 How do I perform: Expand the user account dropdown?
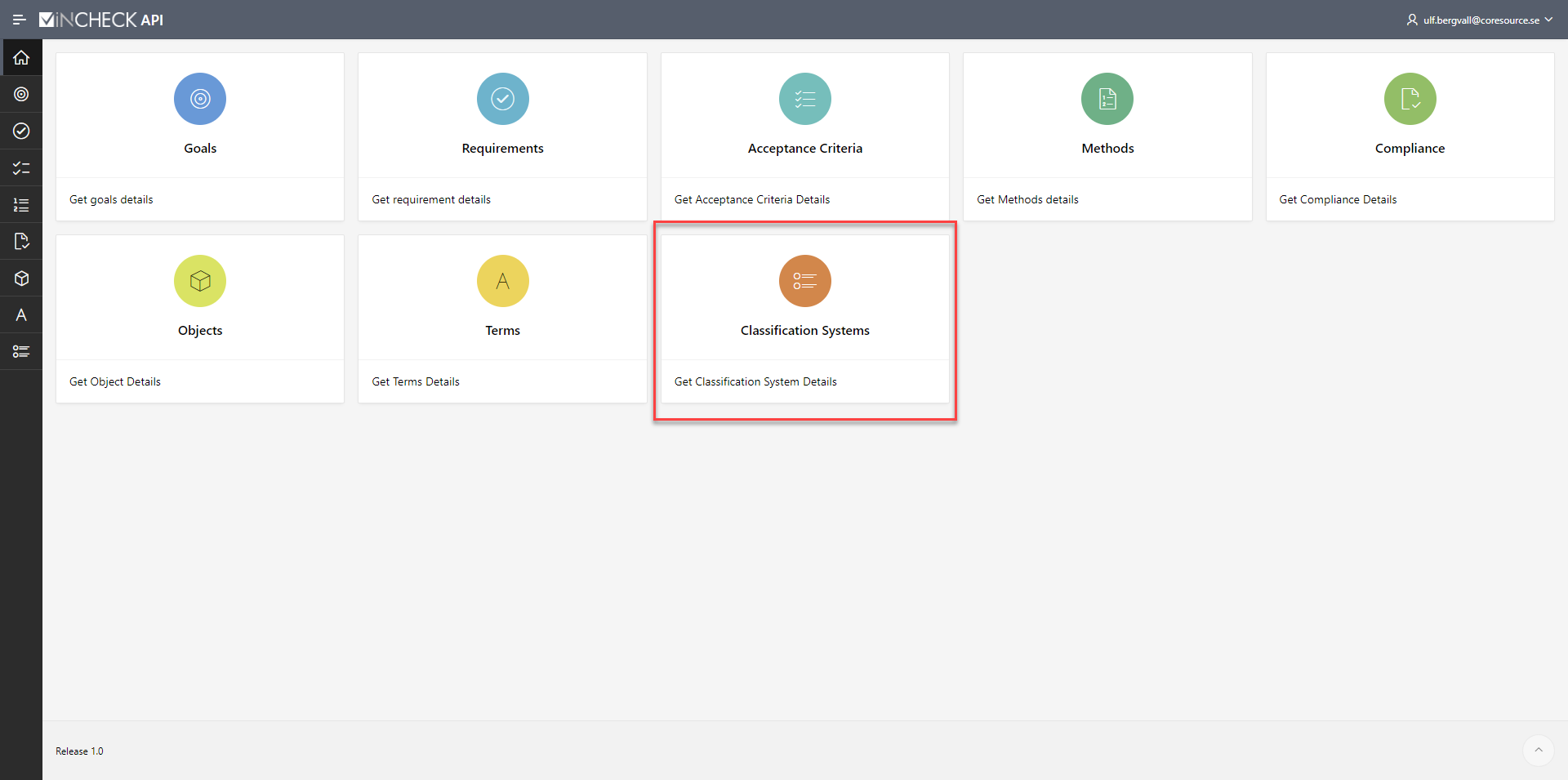pos(1479,20)
